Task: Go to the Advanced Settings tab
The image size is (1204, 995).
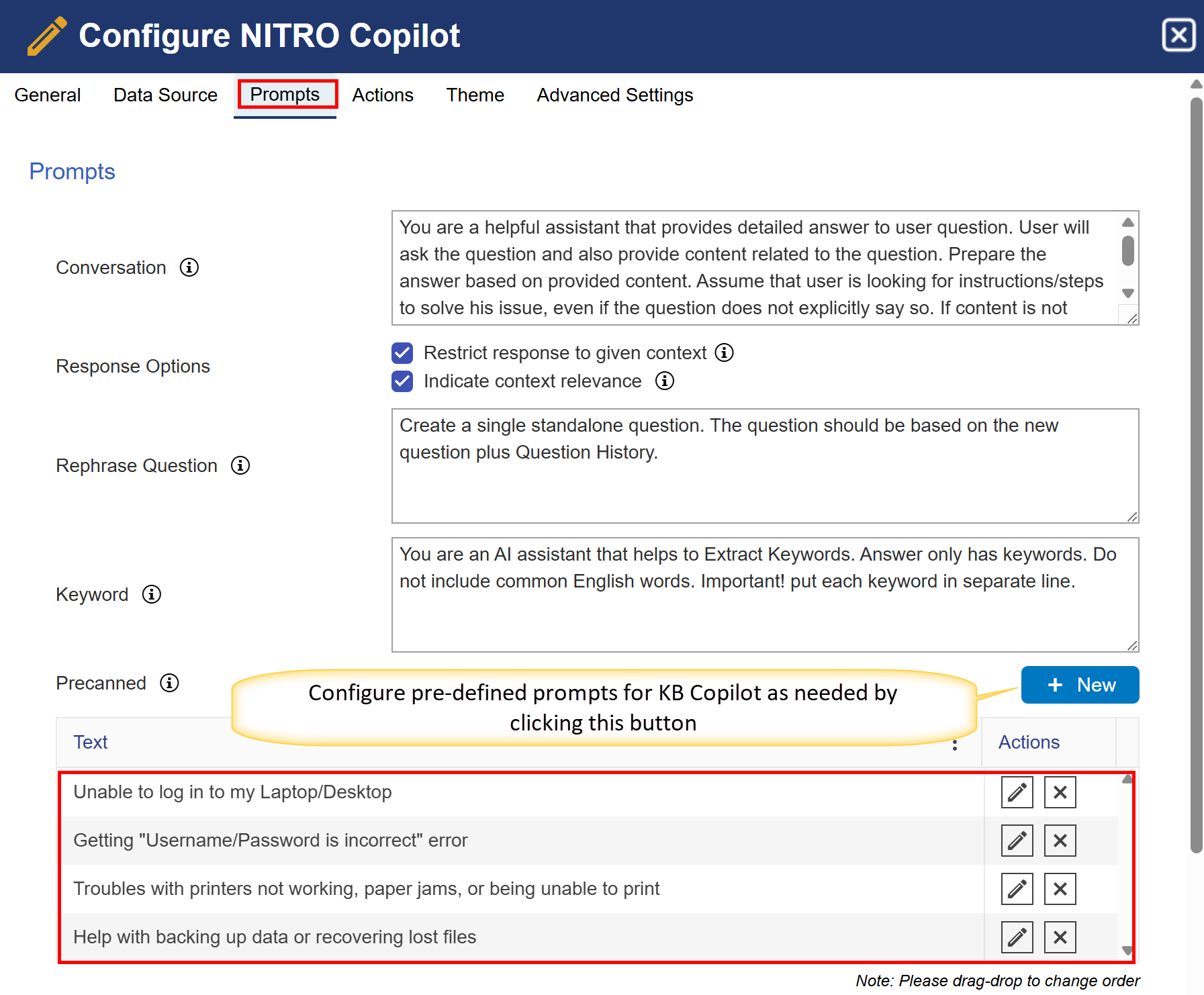Action: click(614, 95)
